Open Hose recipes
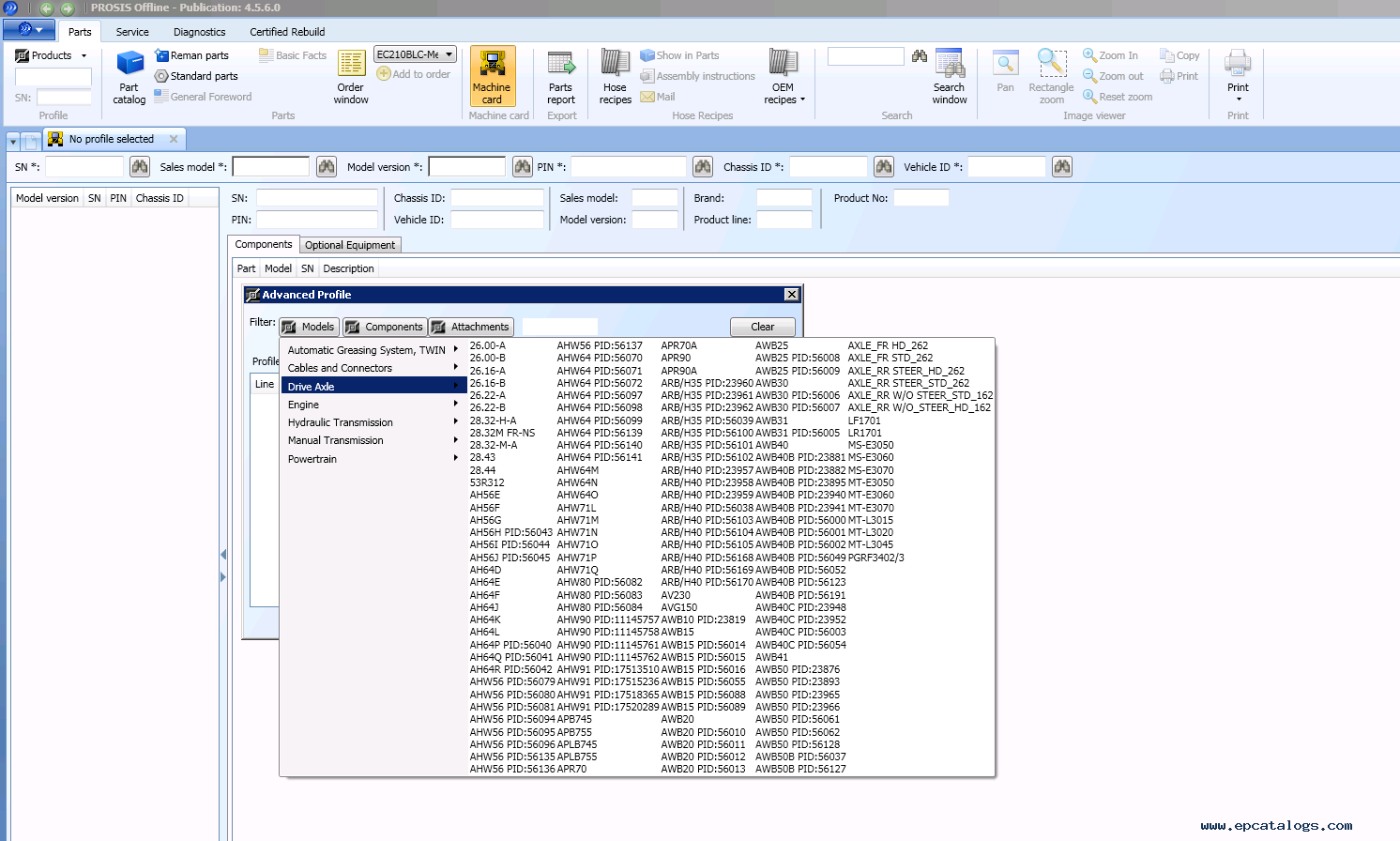This screenshot has height=841, width=1400. click(x=616, y=76)
